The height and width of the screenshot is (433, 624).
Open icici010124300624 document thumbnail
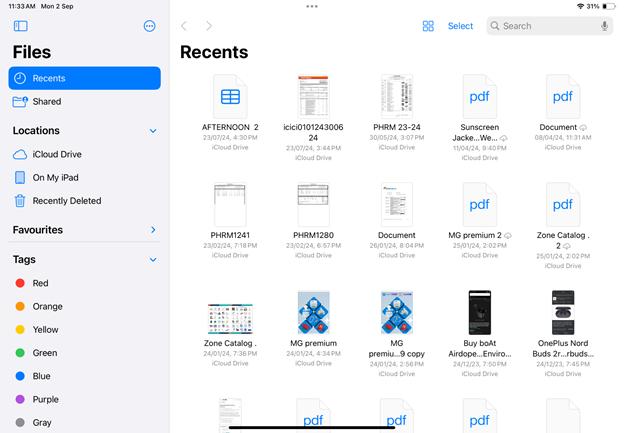coord(313,97)
